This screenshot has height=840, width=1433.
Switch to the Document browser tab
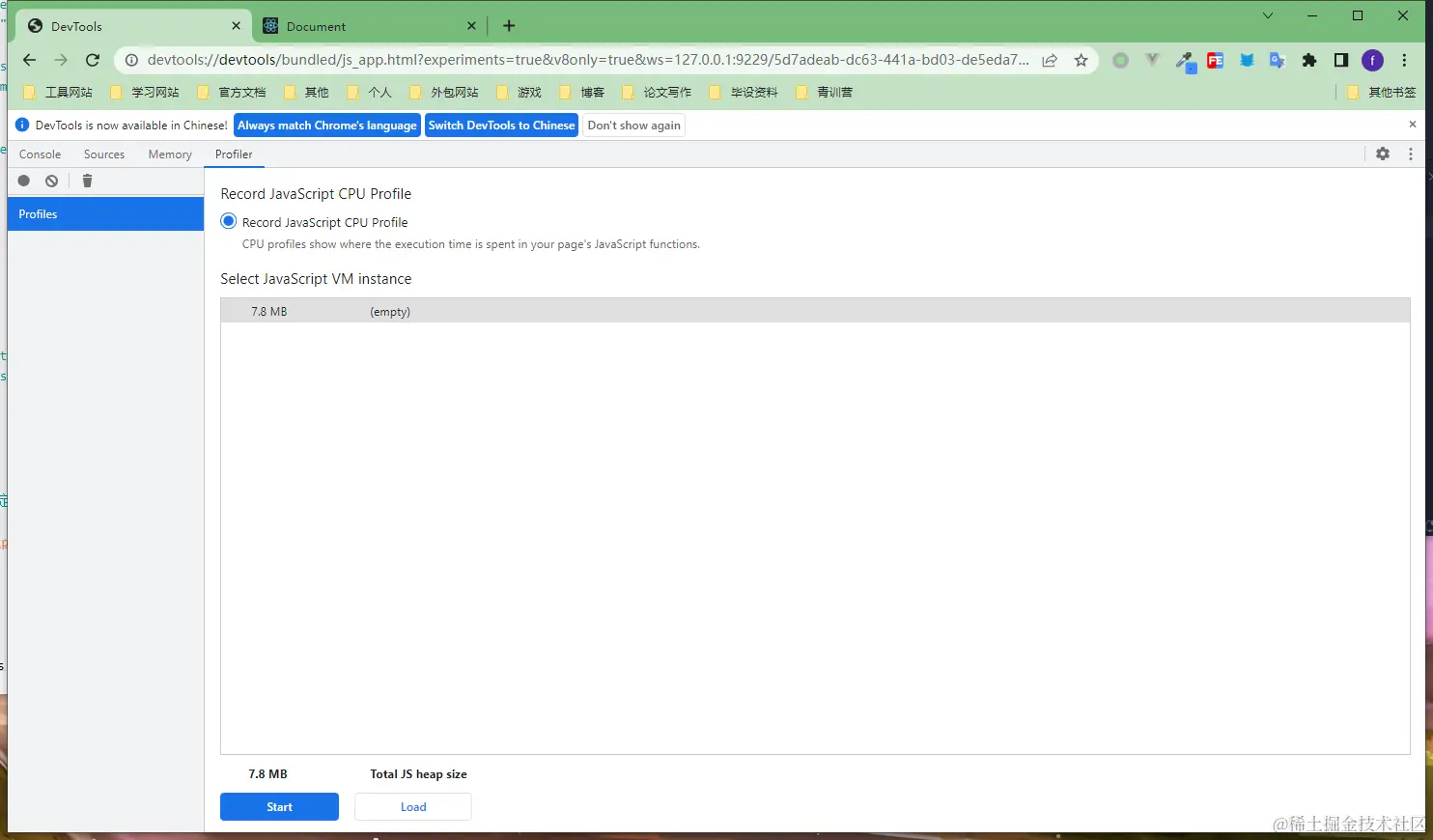point(367,26)
